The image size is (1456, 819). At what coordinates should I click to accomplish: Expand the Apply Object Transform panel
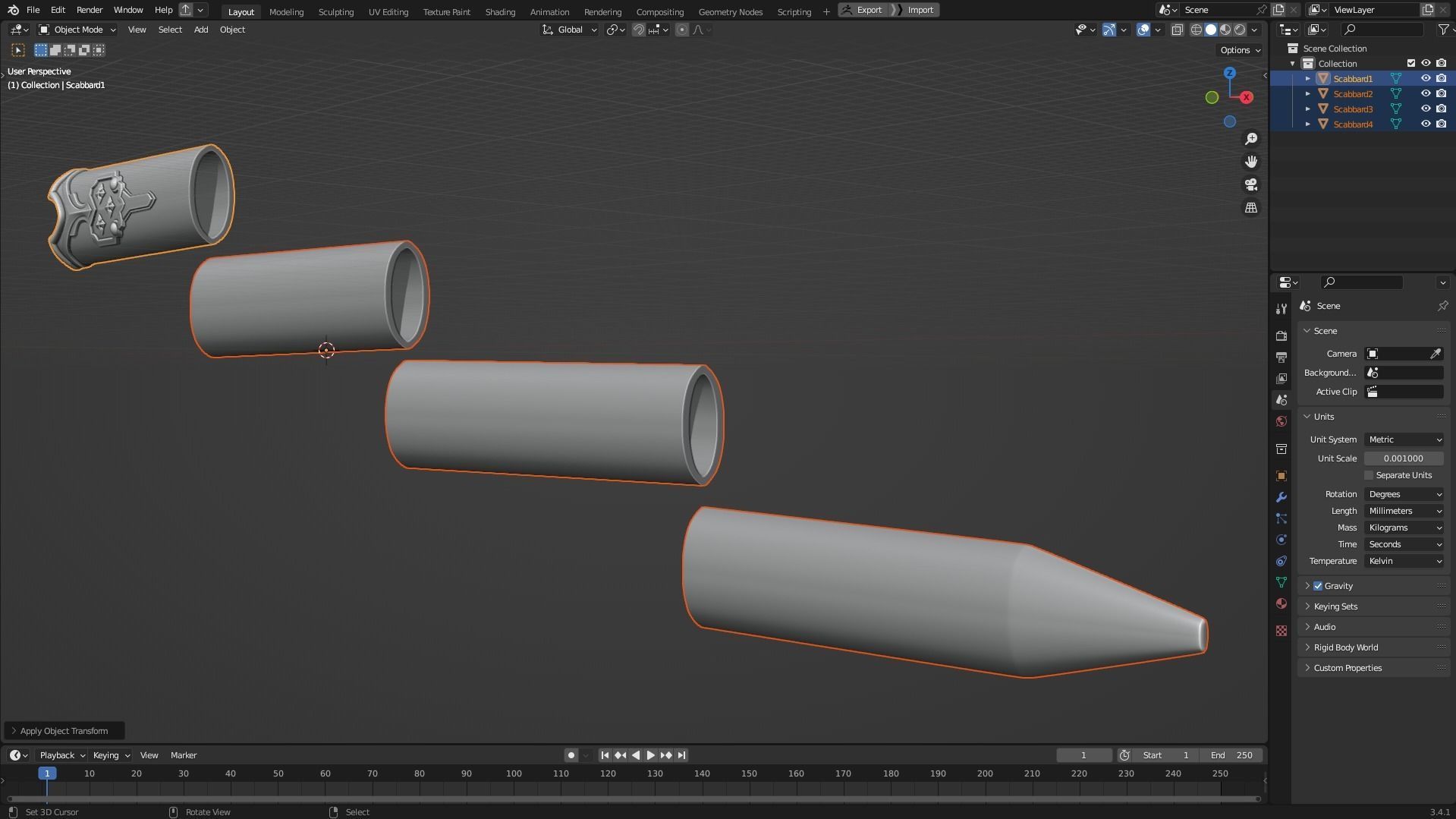coord(64,731)
